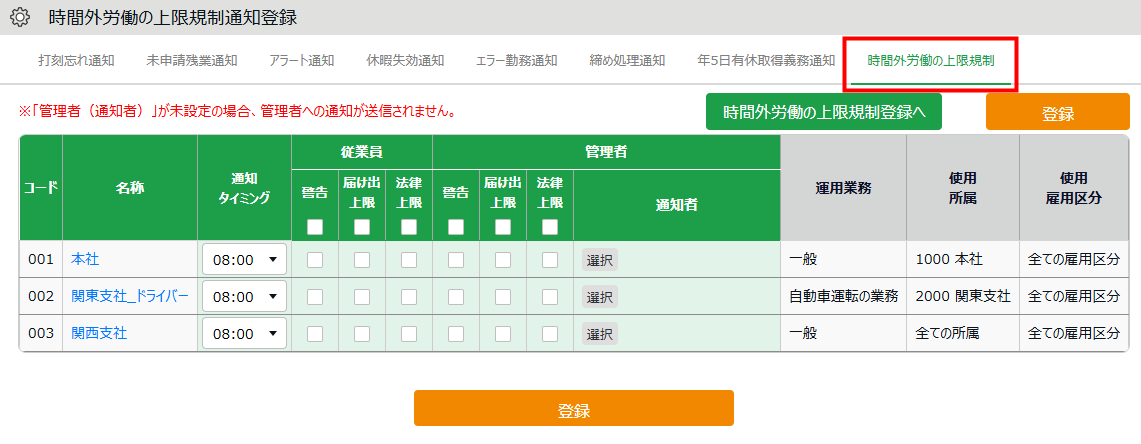Check 管理者 警告 for the 本社 row

pyautogui.click(x=456, y=259)
